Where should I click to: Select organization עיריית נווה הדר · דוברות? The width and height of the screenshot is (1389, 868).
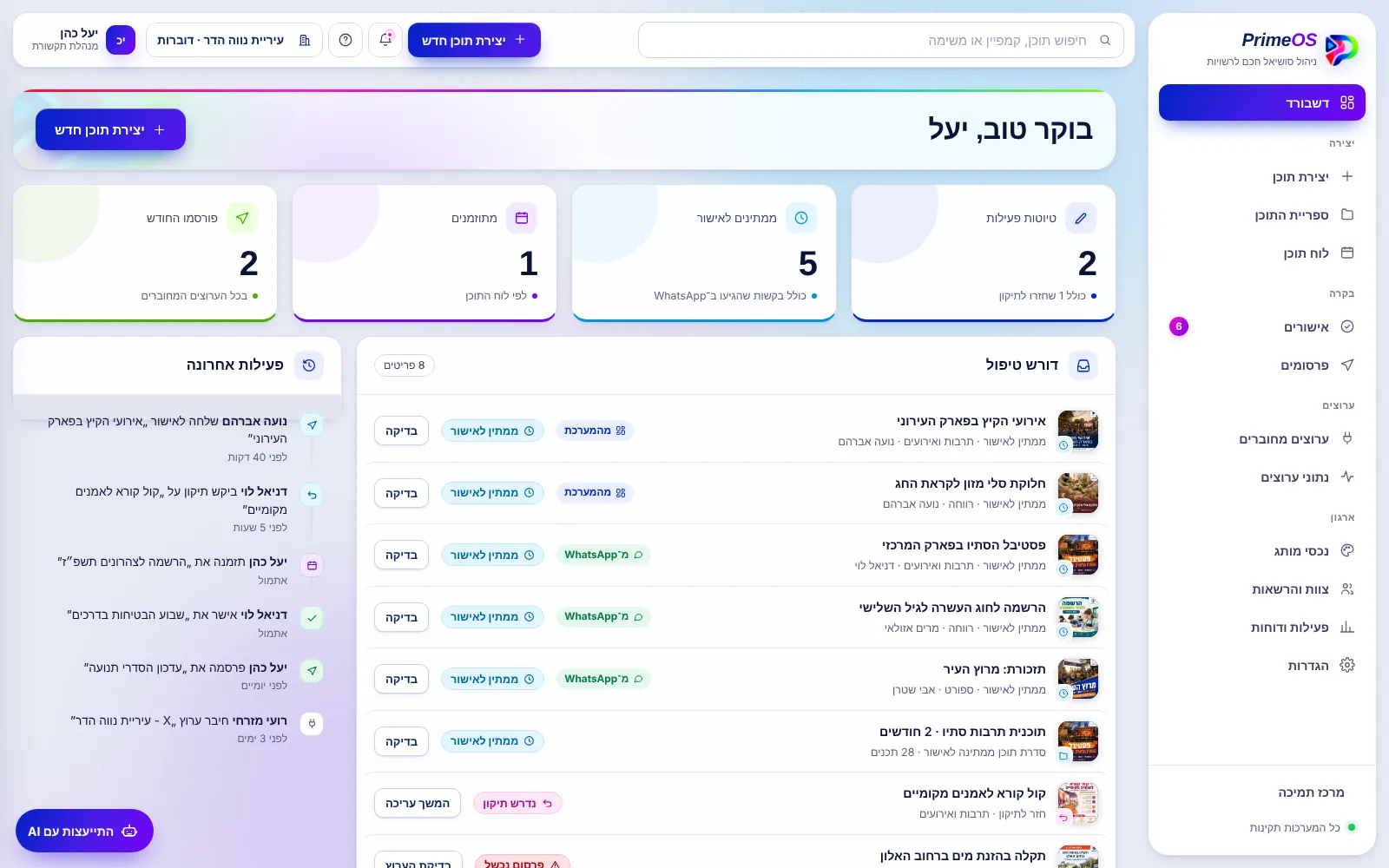[234, 40]
